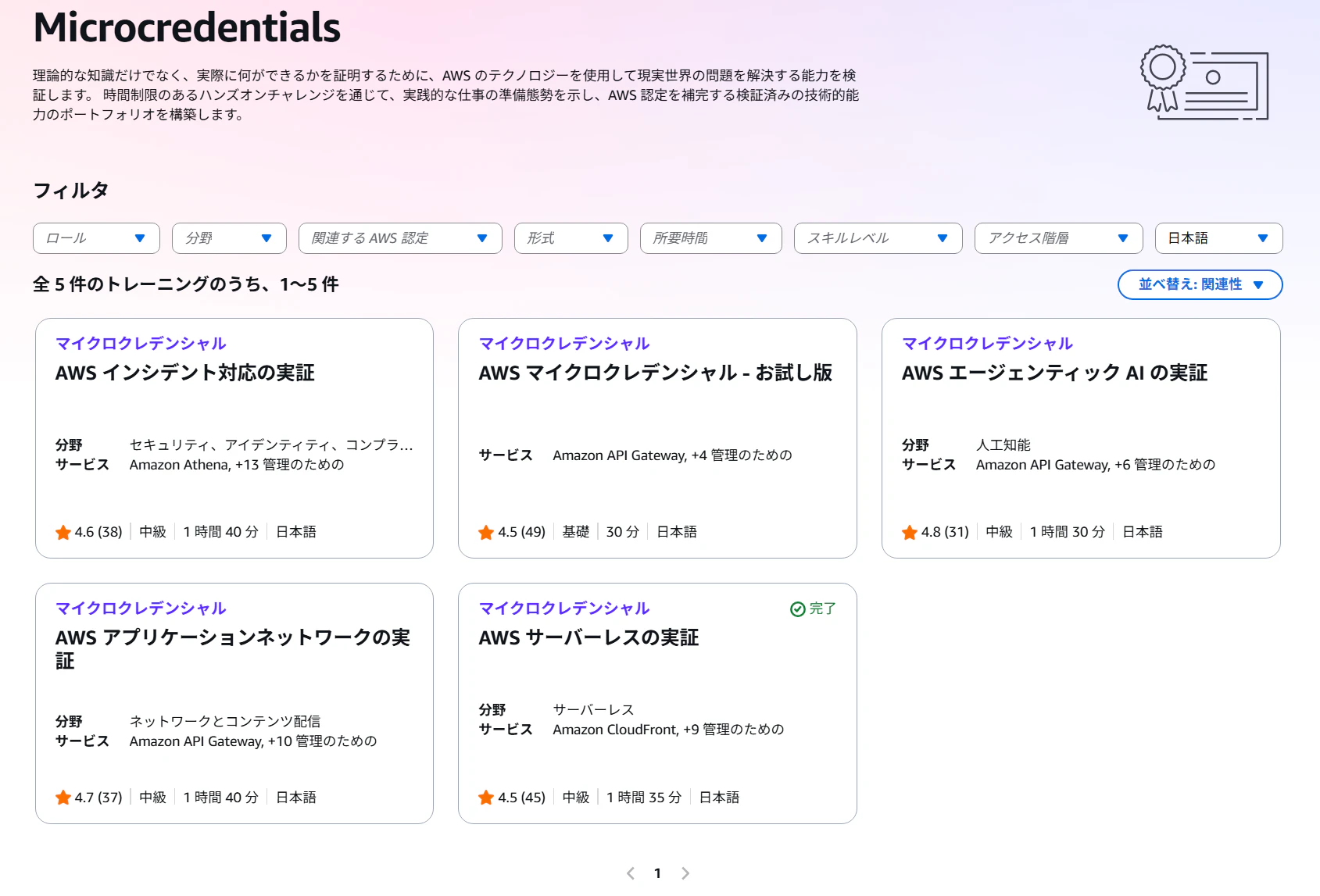
Task: Click the 1 時間 35 分 duration label
Action: coord(644,798)
